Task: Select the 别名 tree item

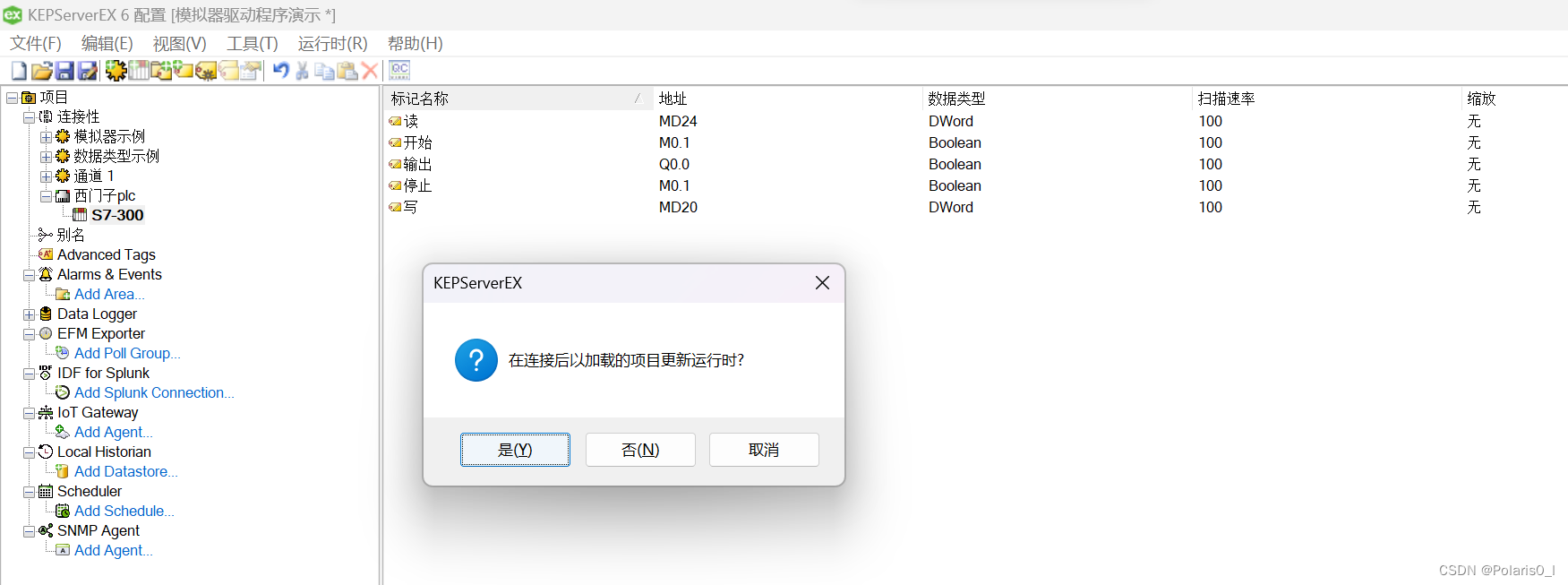Action: click(71, 235)
